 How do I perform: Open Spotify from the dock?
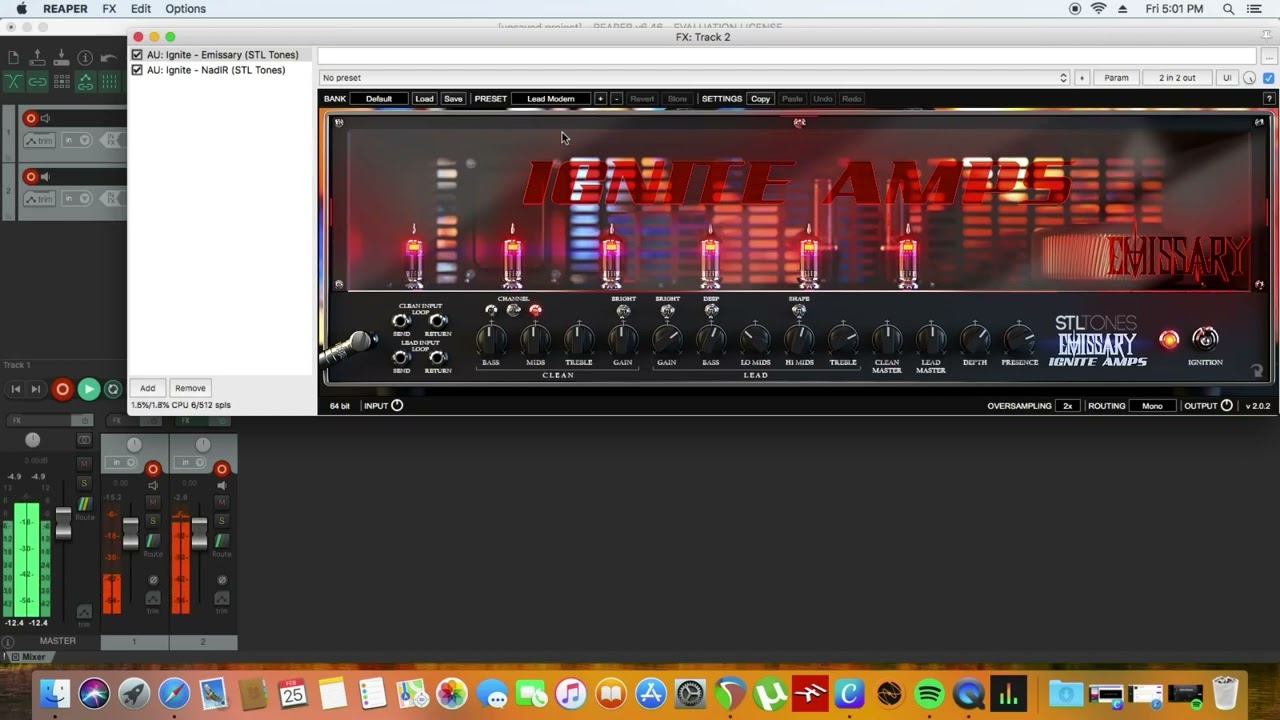point(929,693)
